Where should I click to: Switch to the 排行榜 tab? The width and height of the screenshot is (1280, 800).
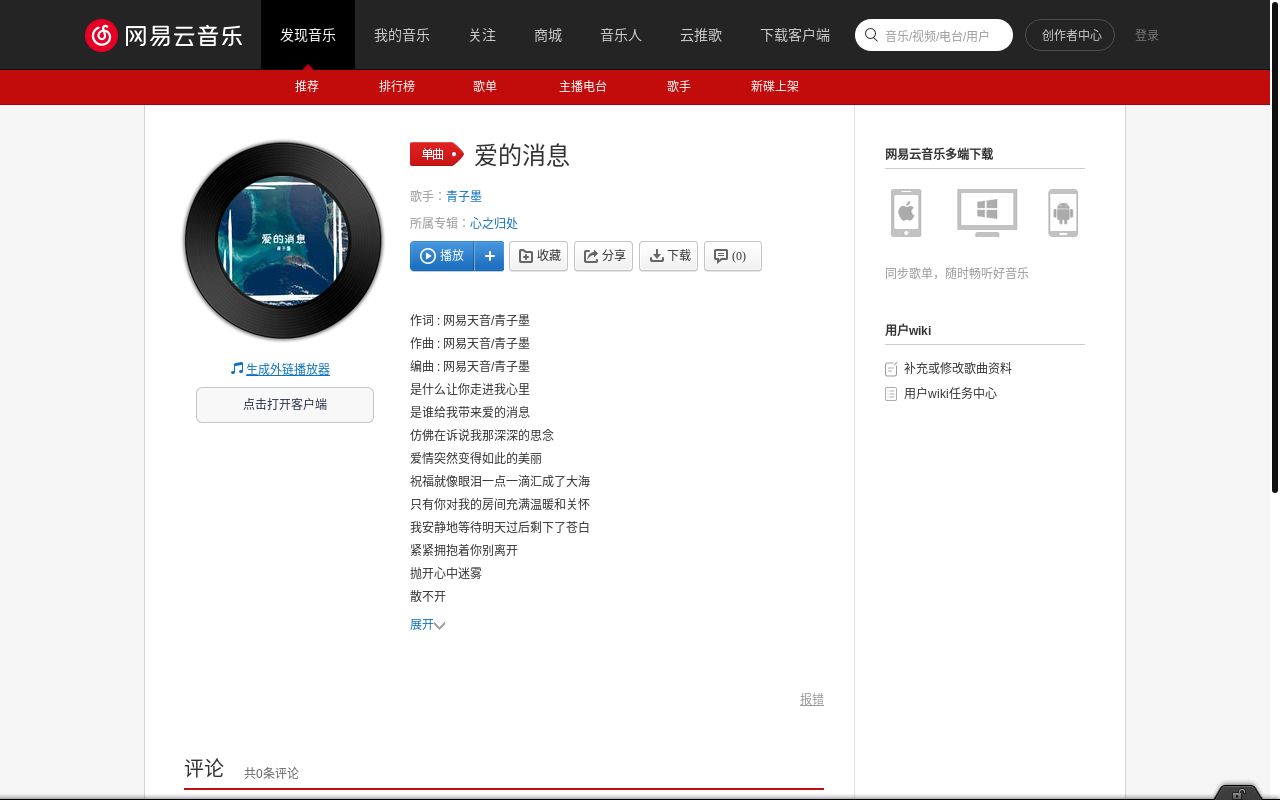tap(397, 87)
